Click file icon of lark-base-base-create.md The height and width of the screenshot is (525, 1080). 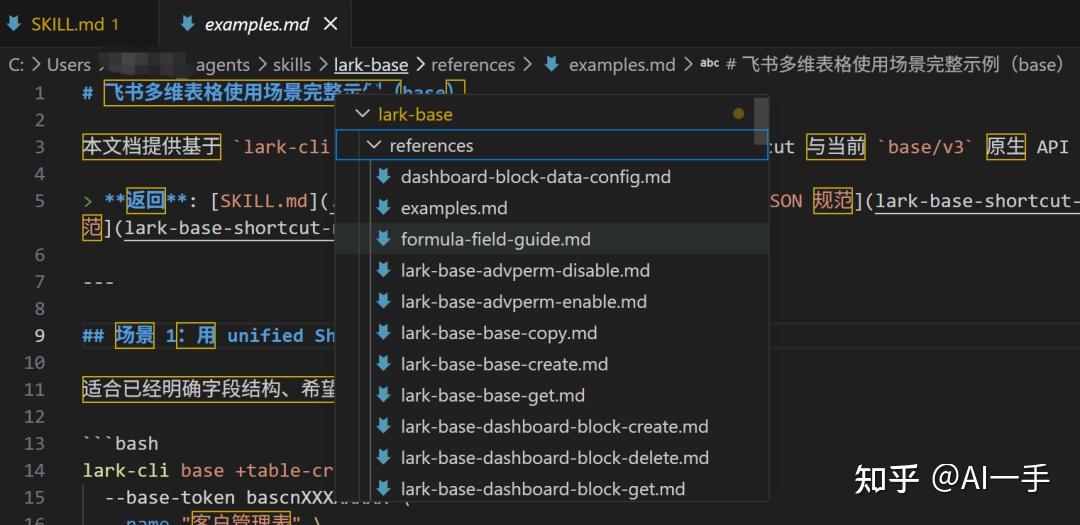click(x=384, y=364)
